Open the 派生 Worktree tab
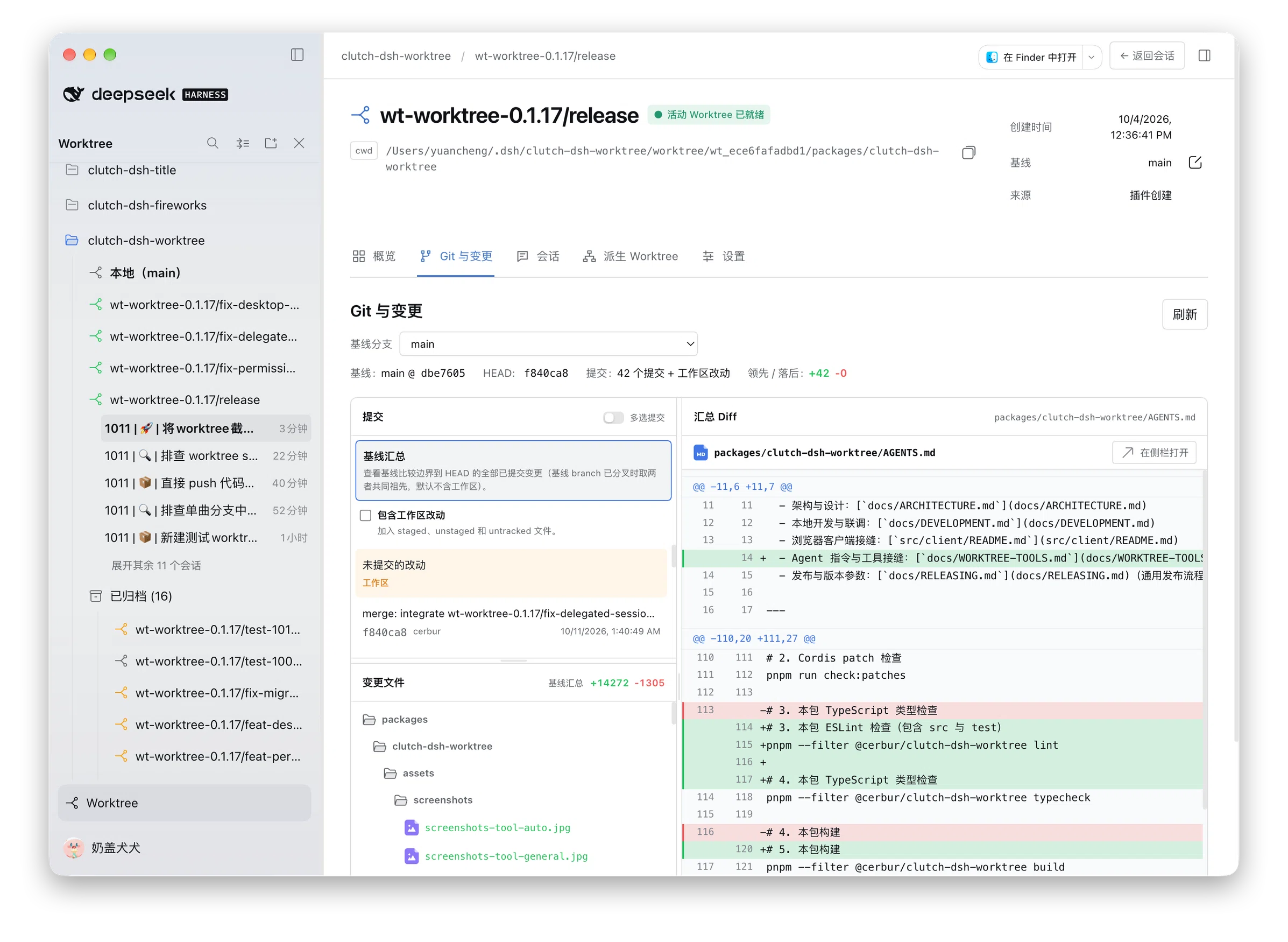 pos(631,257)
